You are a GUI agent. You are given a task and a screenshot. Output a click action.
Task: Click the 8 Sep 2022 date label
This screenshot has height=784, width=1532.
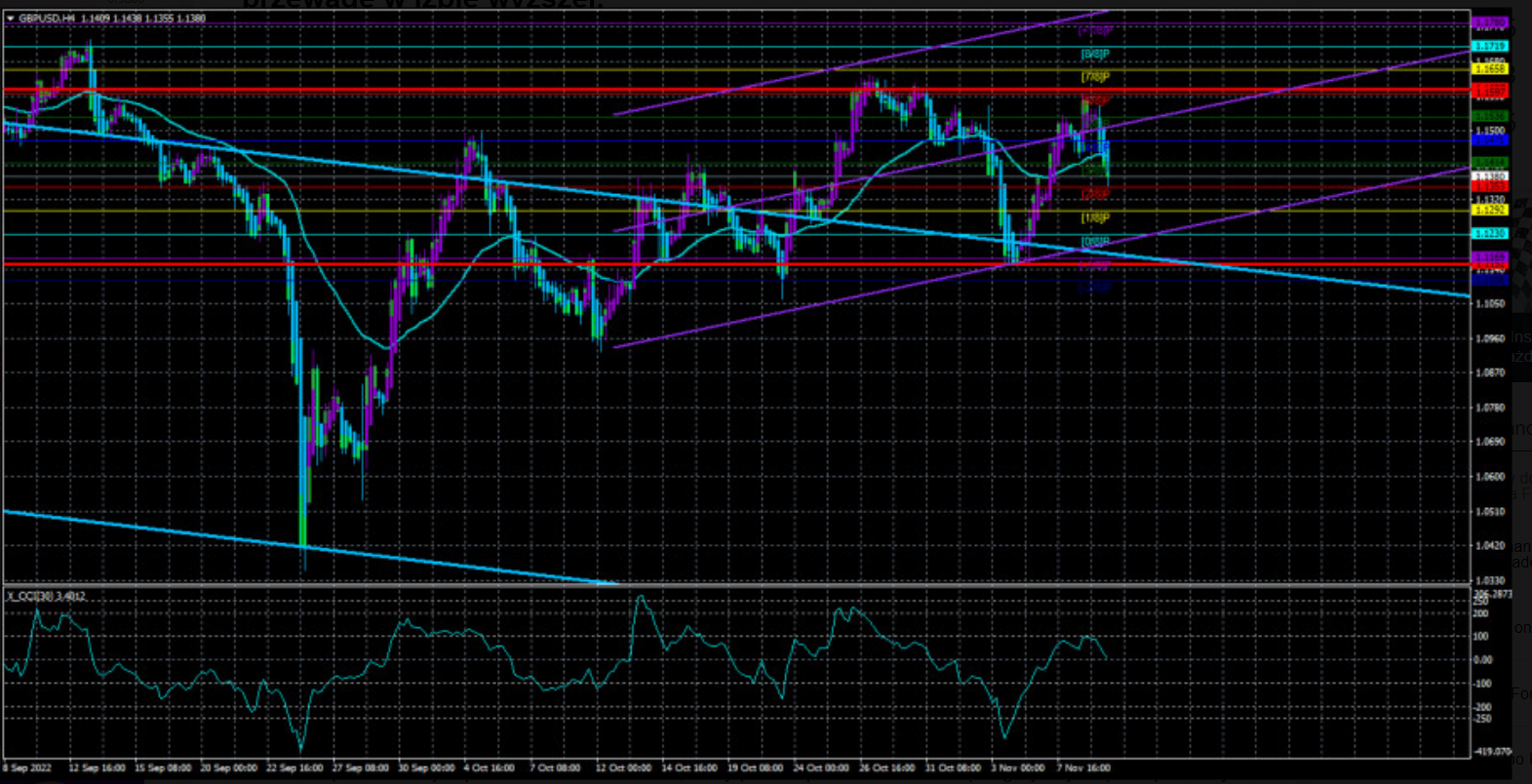click(x=28, y=768)
